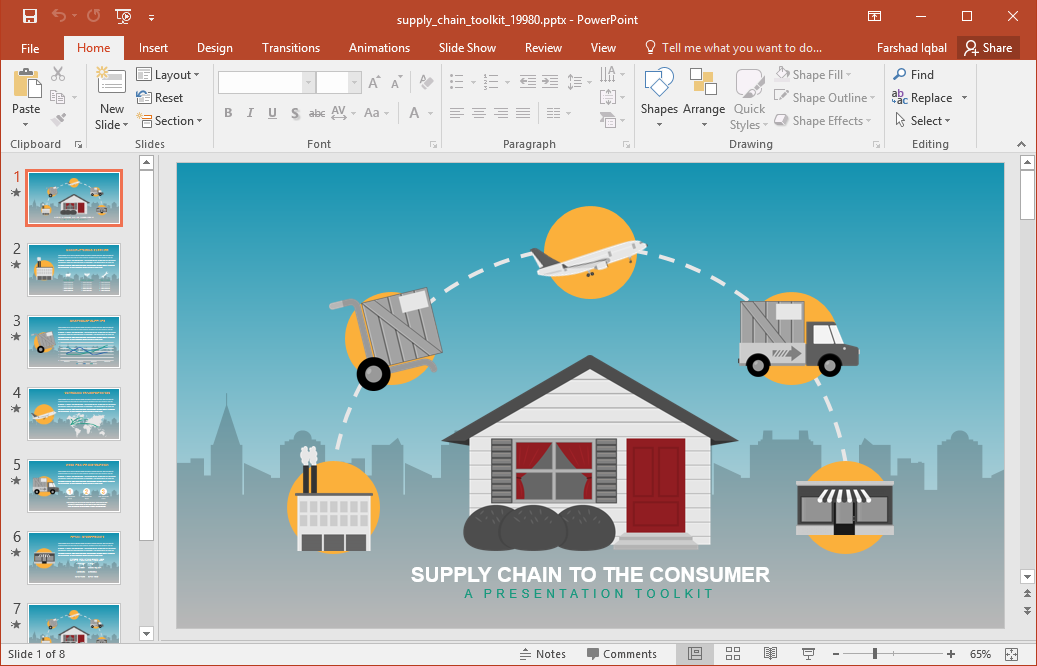
Task: Toggle Italic text formatting
Action: 250,113
